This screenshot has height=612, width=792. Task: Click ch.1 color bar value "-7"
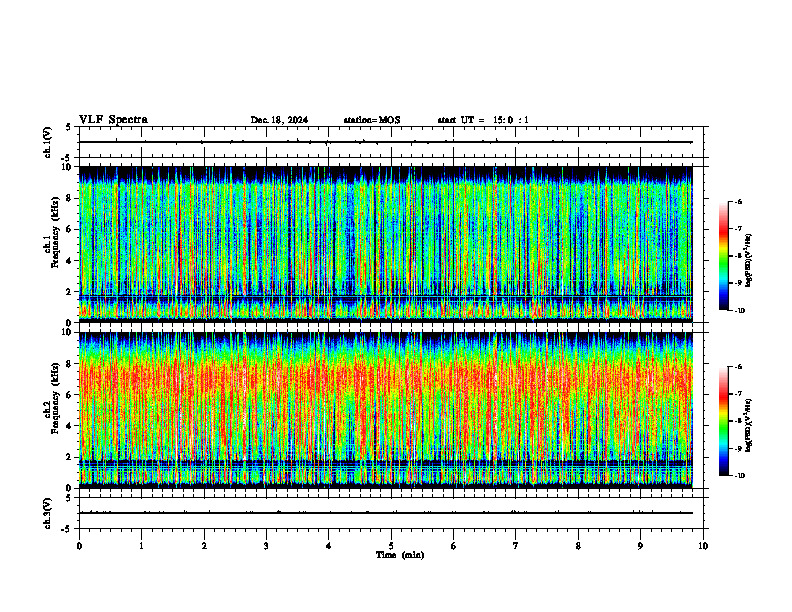click(738, 229)
